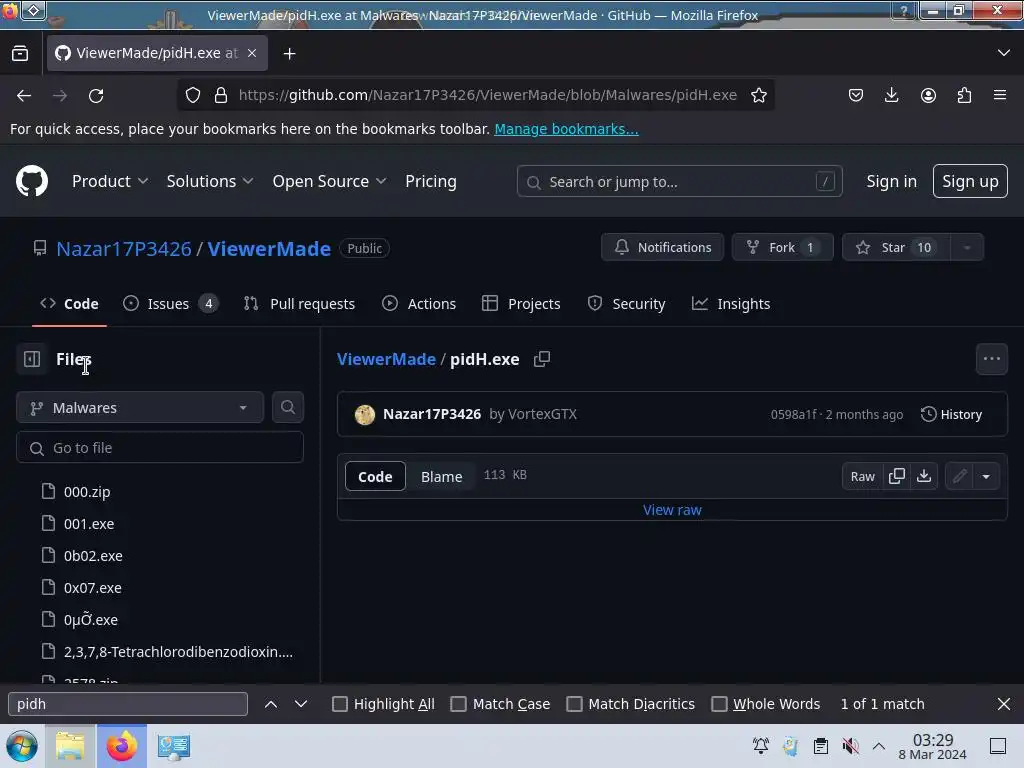The height and width of the screenshot is (768, 1024).
Task: Click the GitHub octocat logo
Action: [31, 181]
